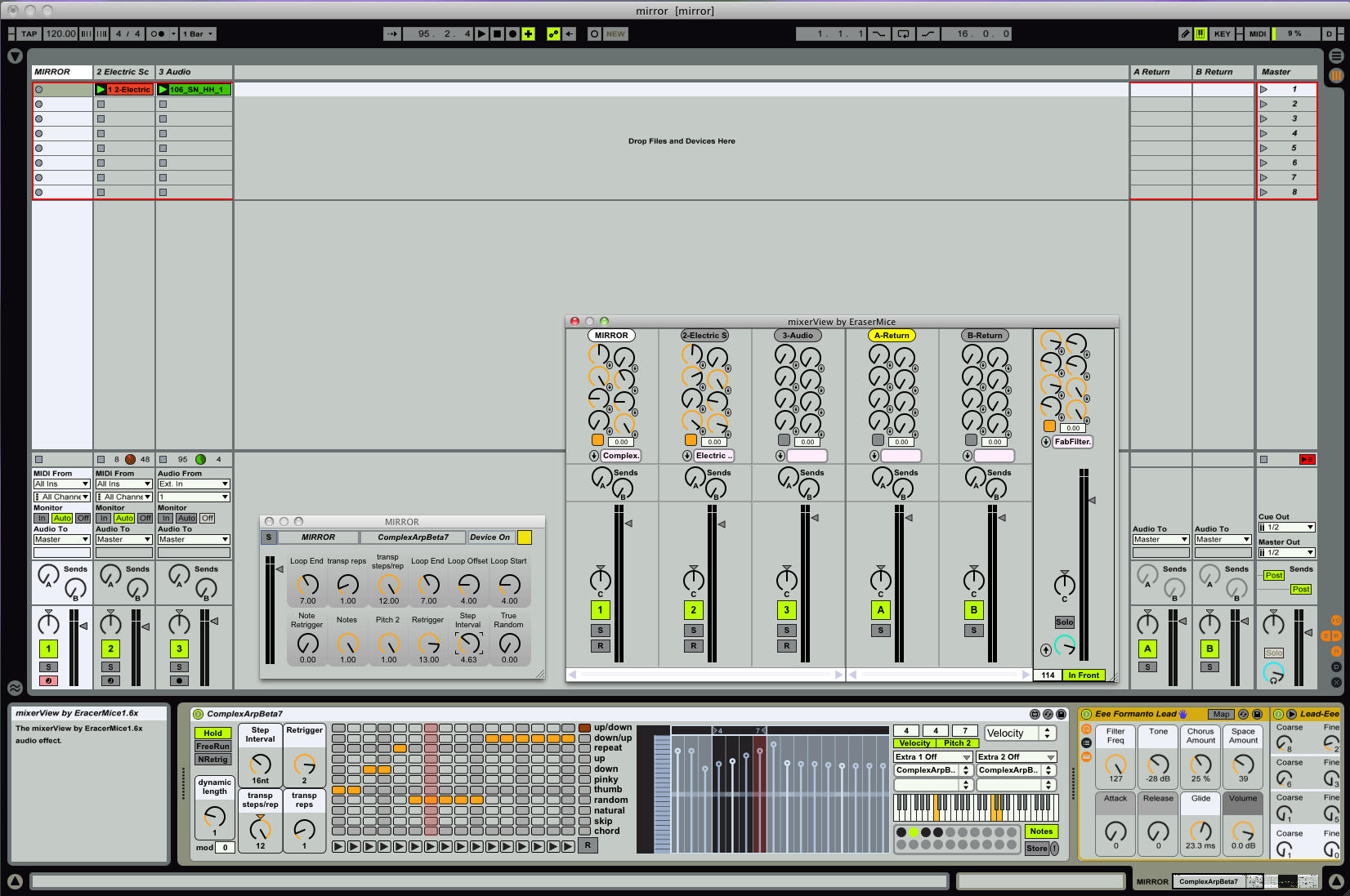Open the quantization 1 Bar menu
Viewport: 1350px width, 896px height.
(198, 33)
